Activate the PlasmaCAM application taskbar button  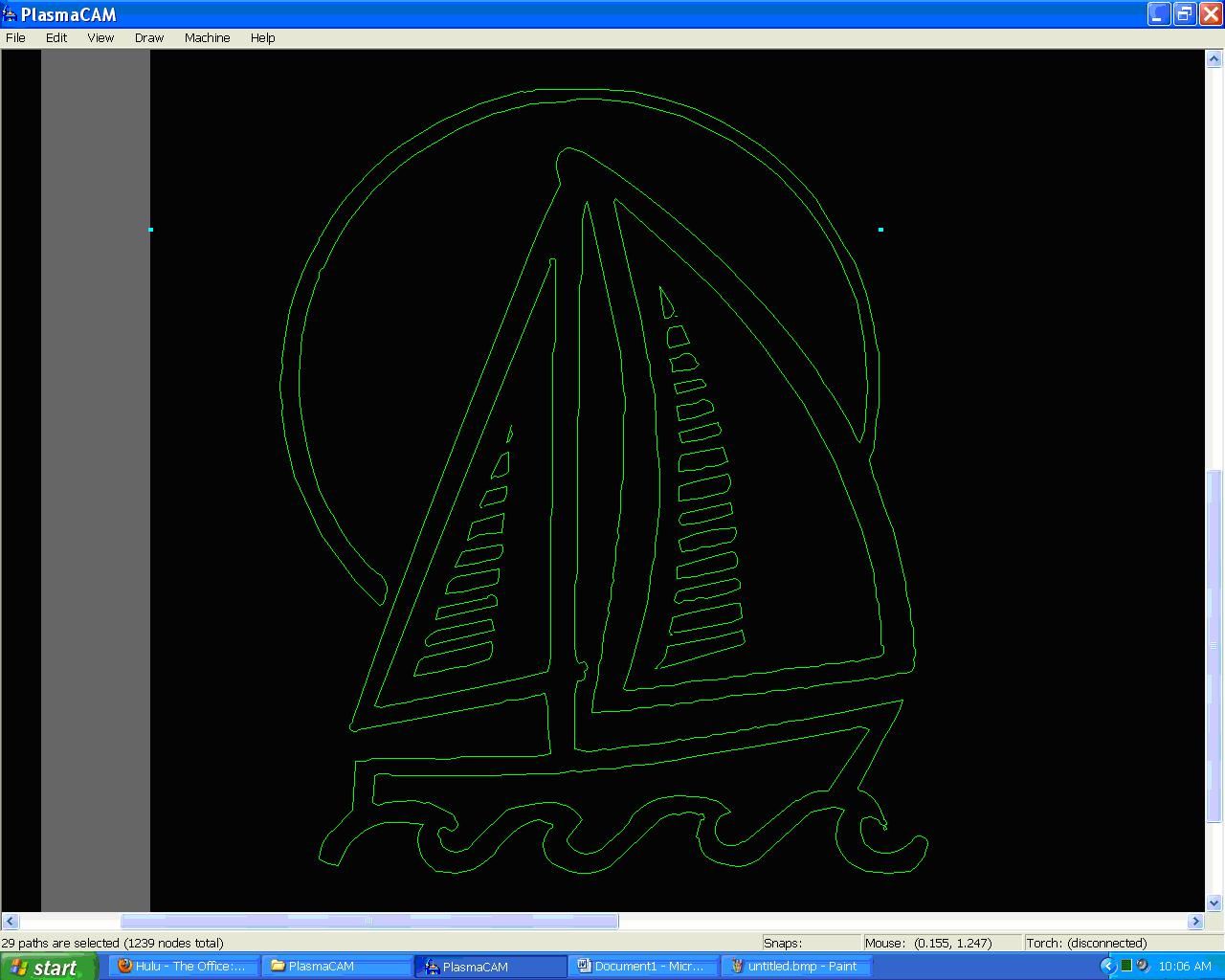pos(490,966)
